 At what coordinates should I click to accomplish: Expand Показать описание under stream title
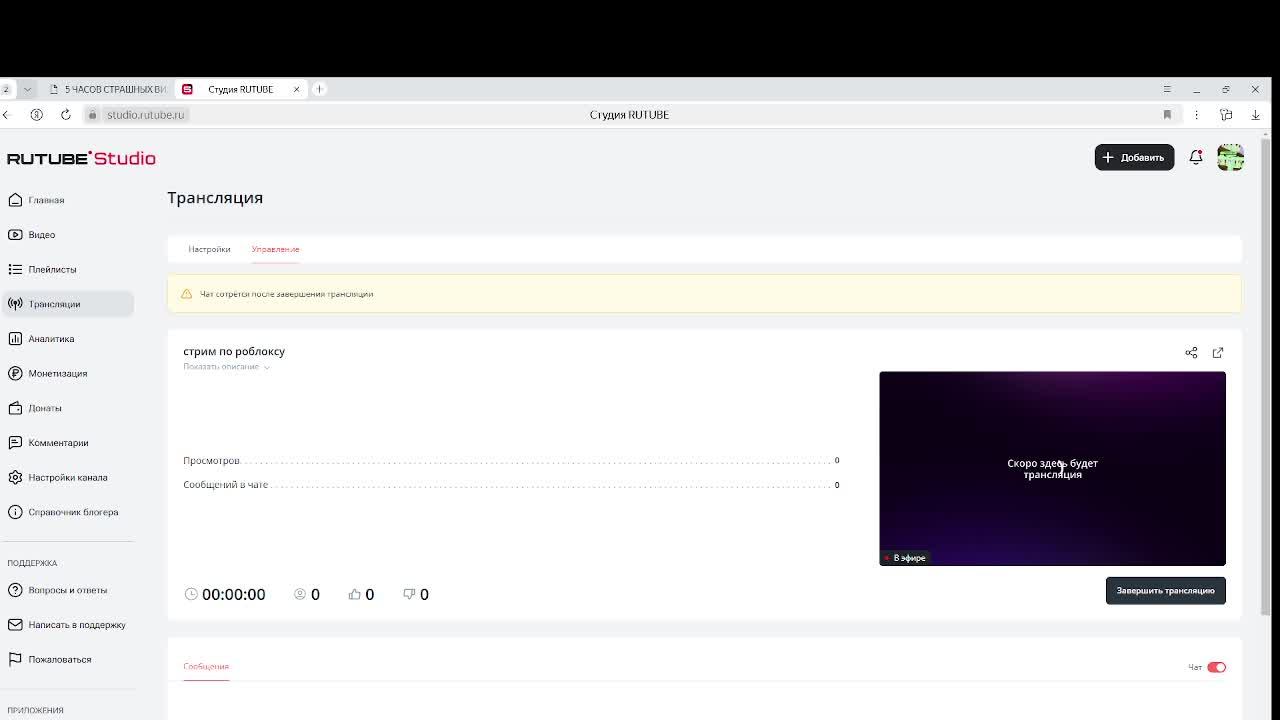tap(226, 367)
